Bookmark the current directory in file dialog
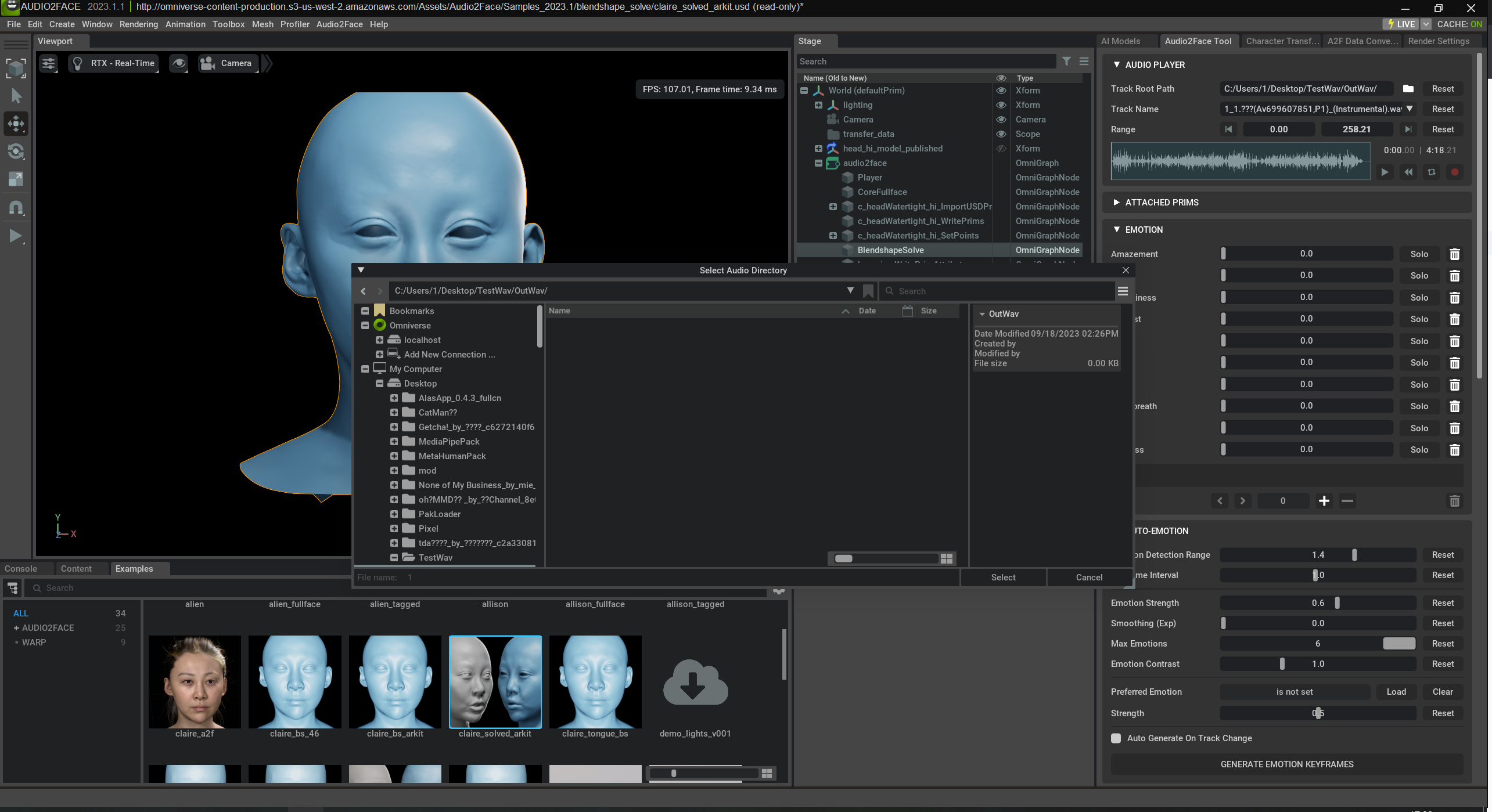Screen dimensions: 1492x812 pos(868,291)
